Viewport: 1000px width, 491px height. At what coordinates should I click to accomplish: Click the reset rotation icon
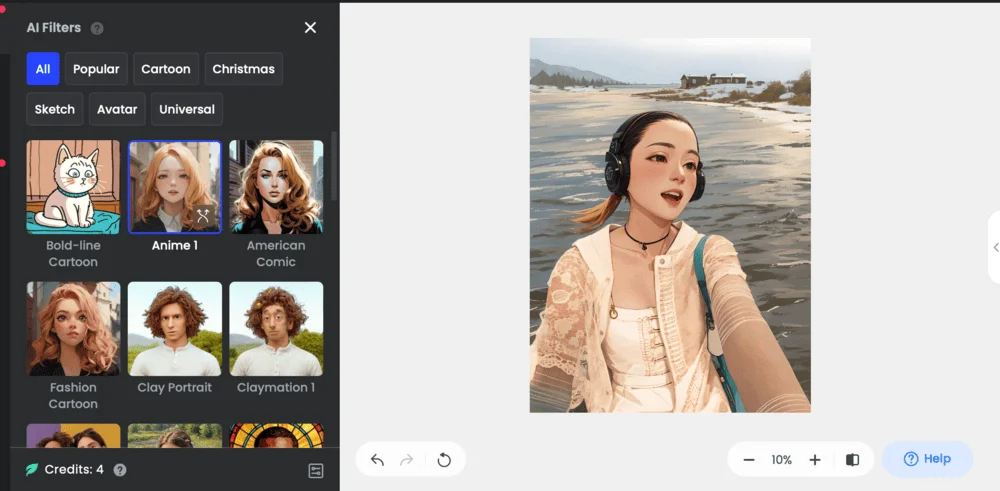(x=444, y=460)
